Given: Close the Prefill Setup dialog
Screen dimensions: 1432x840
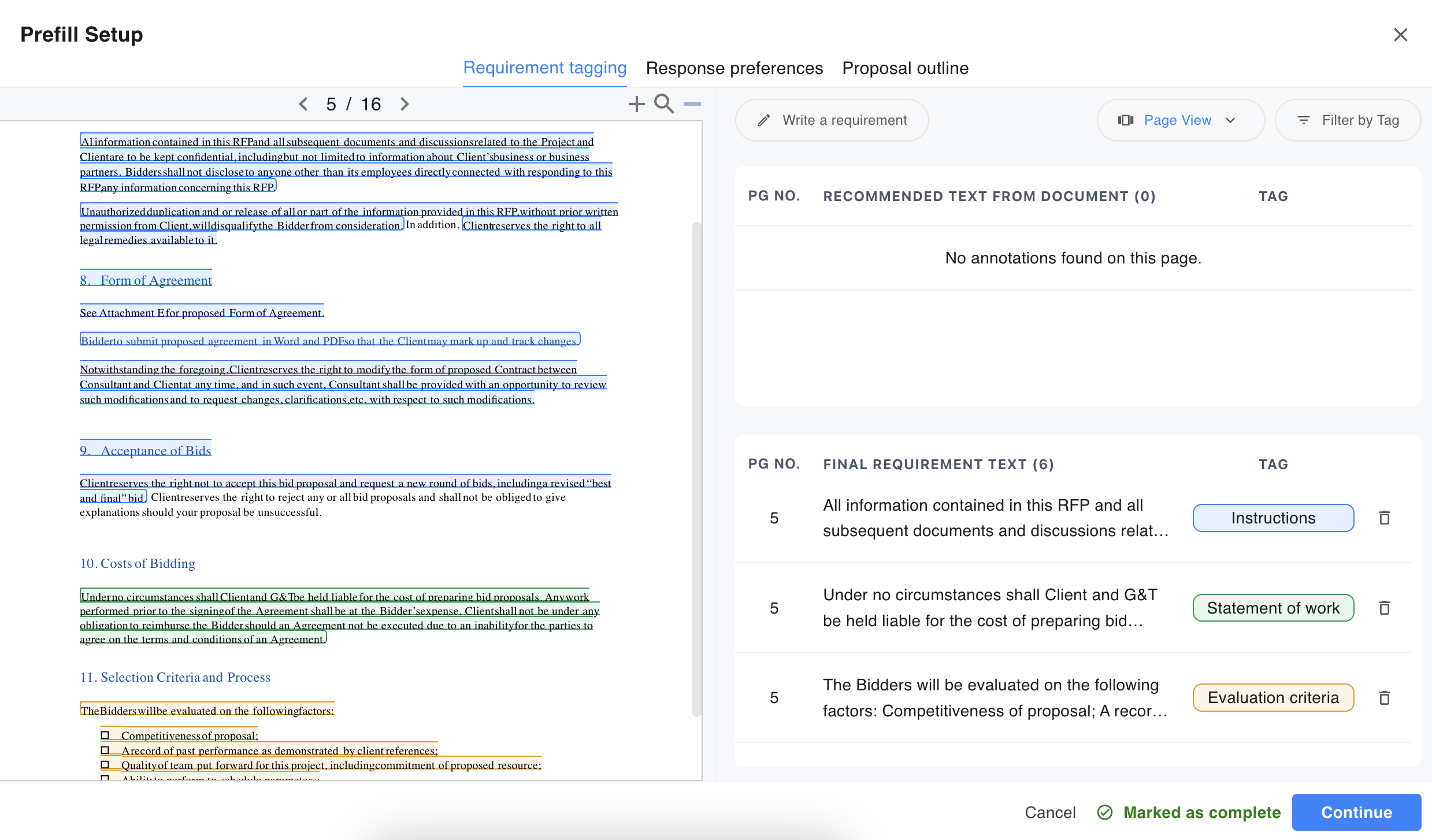Looking at the screenshot, I should pos(1400,35).
